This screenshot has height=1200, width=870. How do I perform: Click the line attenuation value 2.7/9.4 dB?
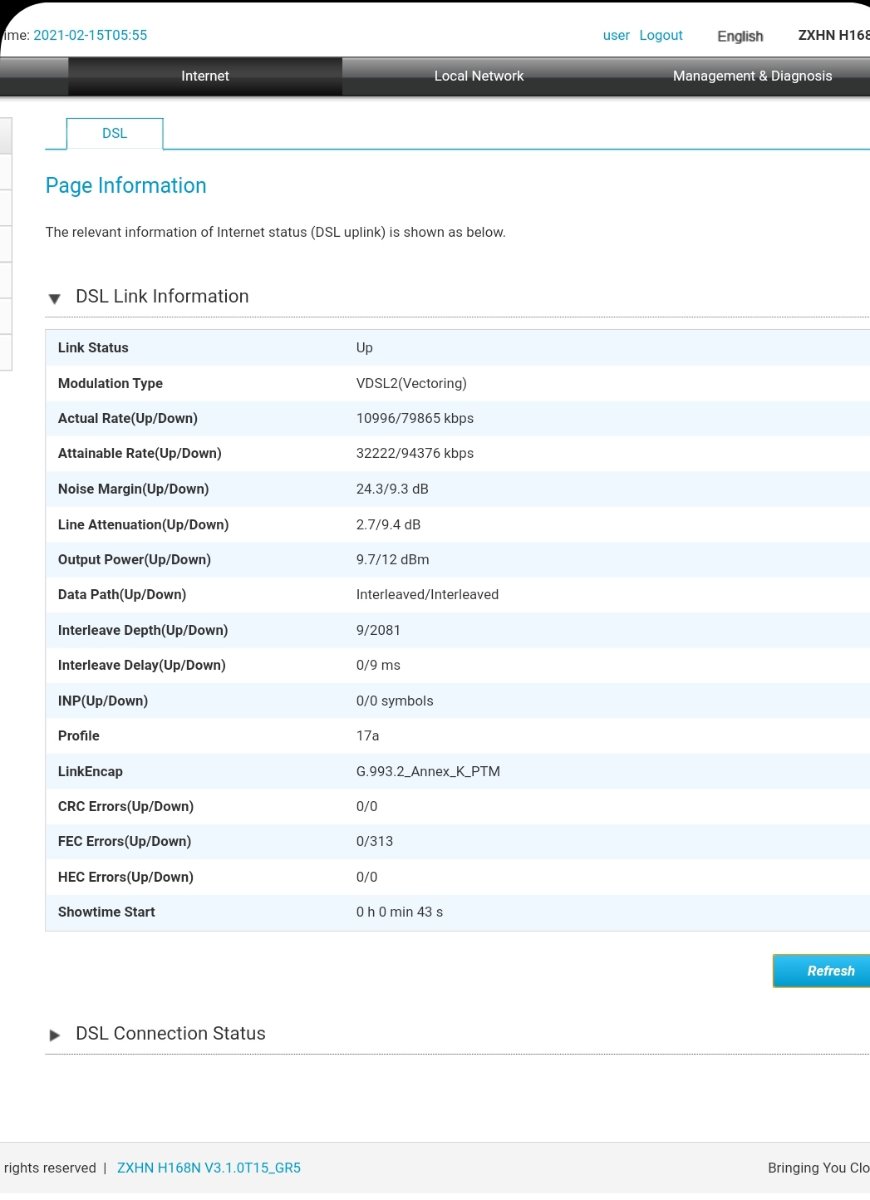[388, 524]
